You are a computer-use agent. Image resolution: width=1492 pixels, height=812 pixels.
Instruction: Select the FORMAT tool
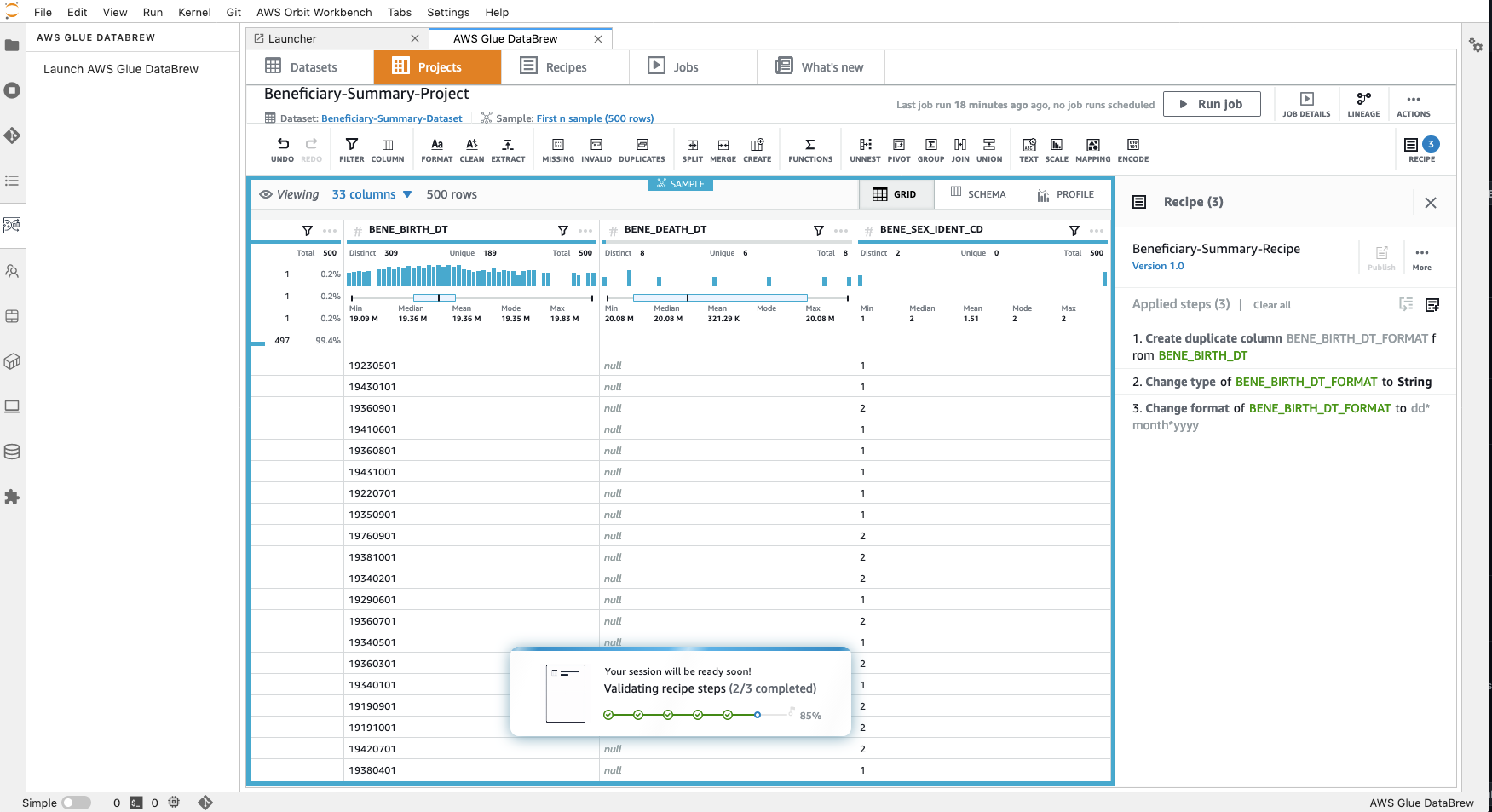[x=437, y=149]
